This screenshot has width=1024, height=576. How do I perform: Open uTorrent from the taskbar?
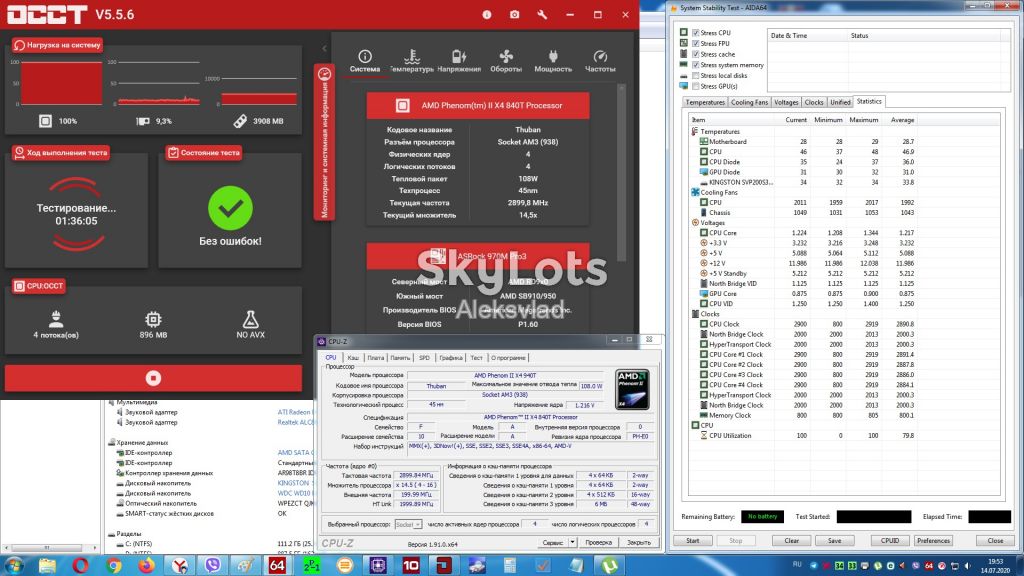[609, 566]
